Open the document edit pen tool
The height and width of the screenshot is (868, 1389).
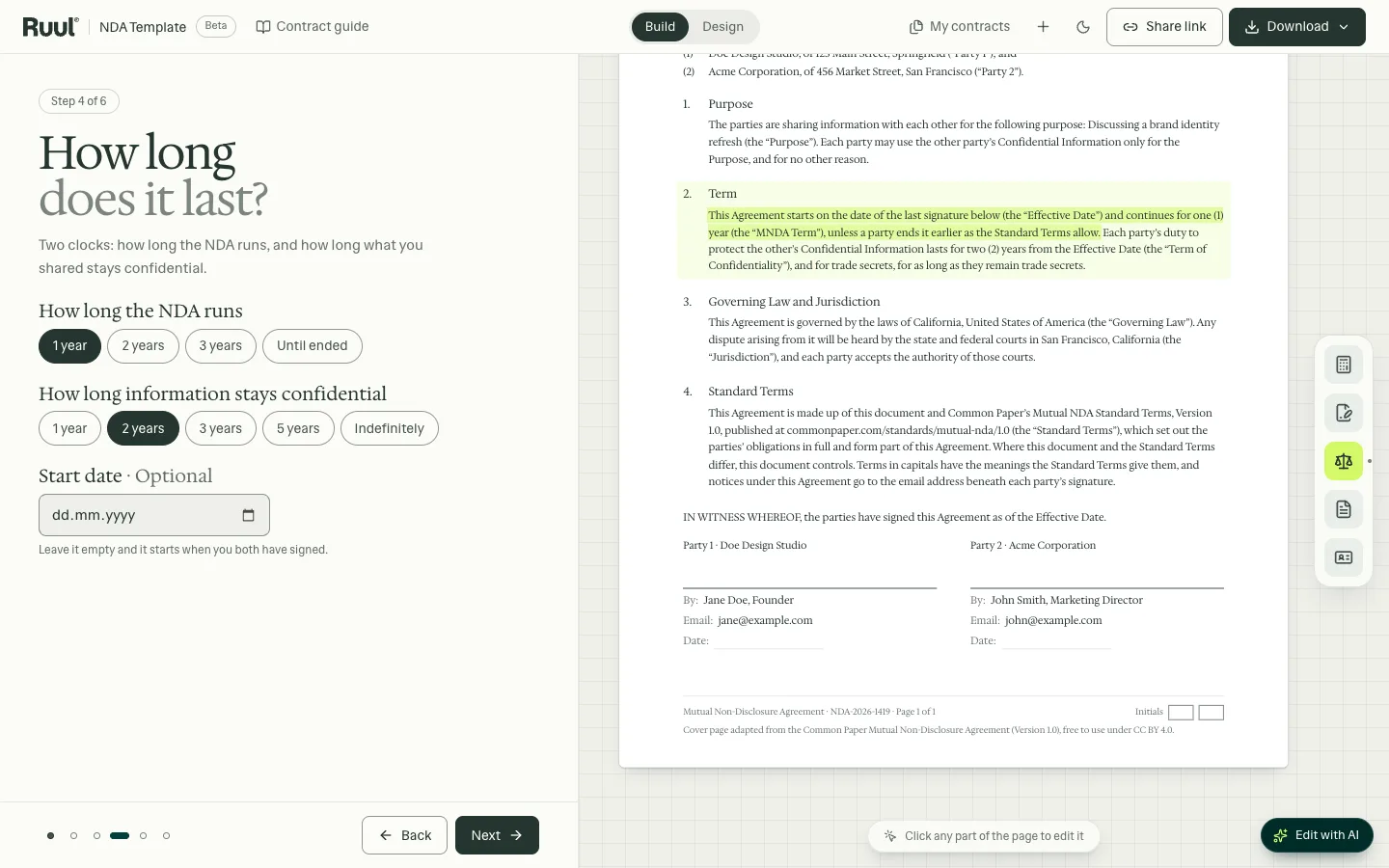point(1344,413)
